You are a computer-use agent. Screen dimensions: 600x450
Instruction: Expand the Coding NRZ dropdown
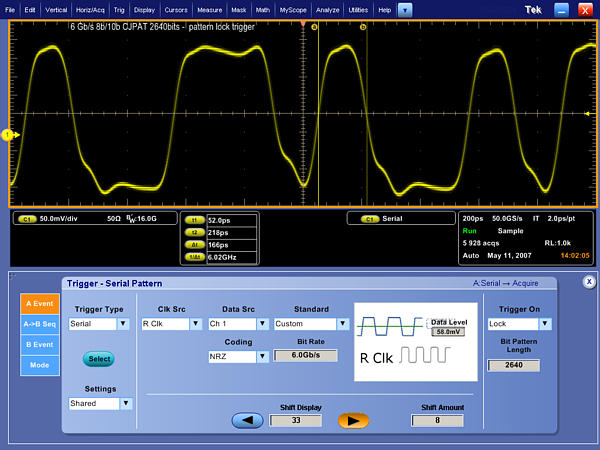264,356
